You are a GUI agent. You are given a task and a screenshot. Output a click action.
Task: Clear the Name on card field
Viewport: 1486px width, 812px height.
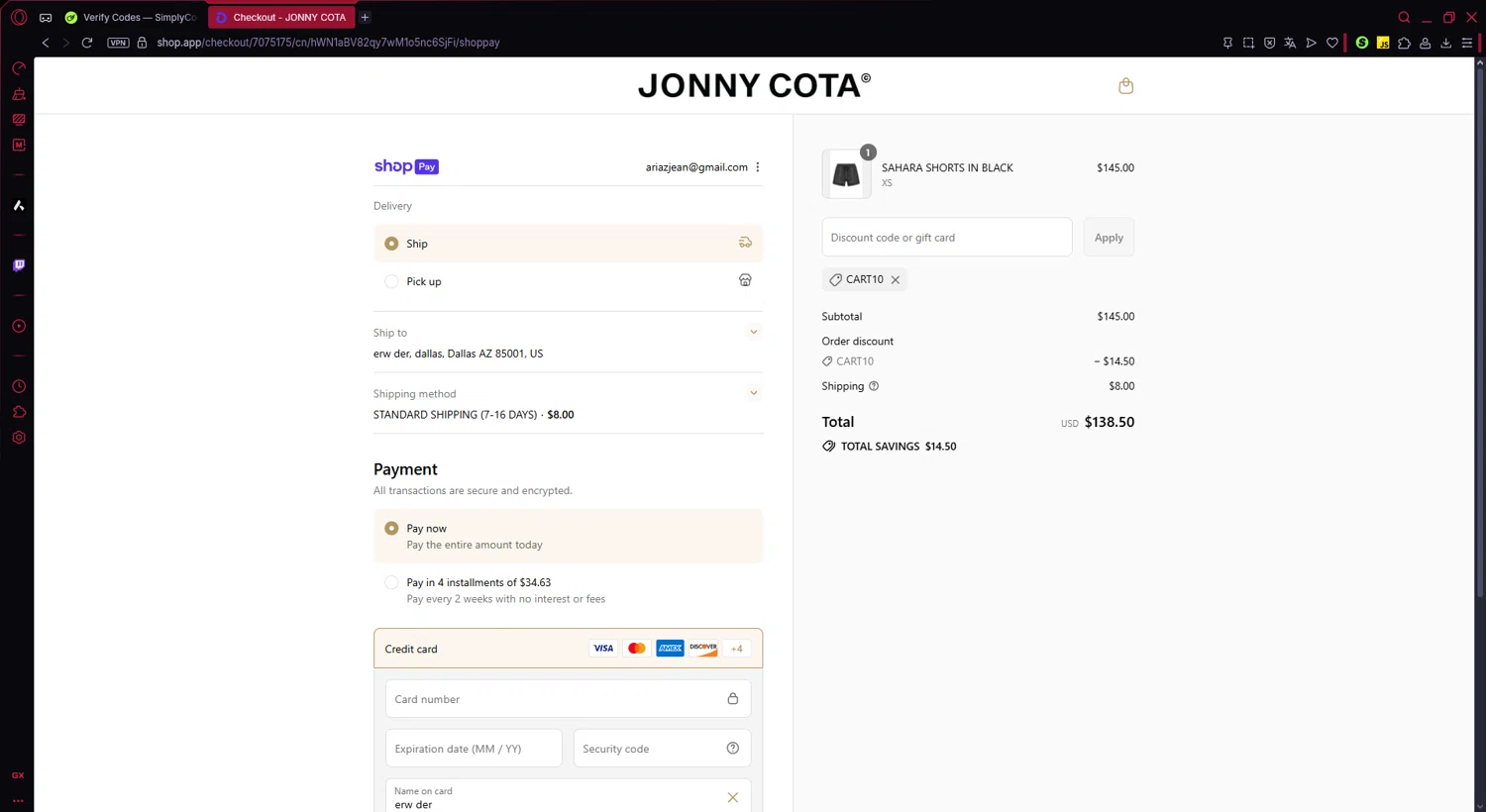pyautogui.click(x=733, y=797)
